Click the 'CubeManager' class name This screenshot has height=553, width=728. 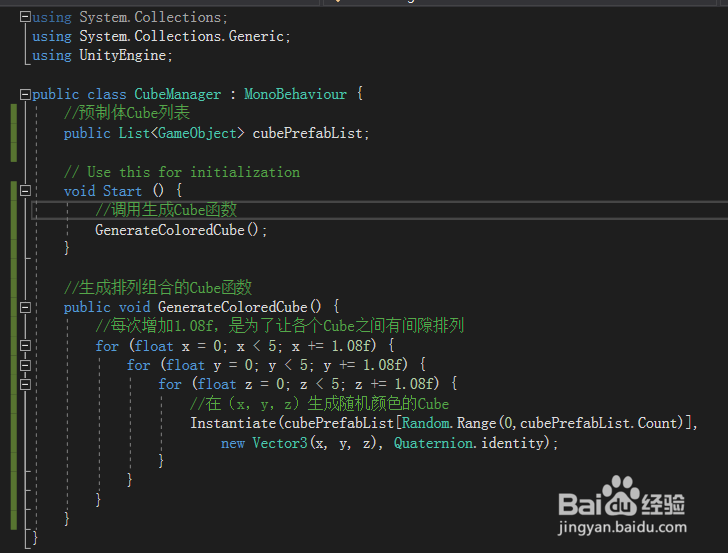tap(177, 94)
